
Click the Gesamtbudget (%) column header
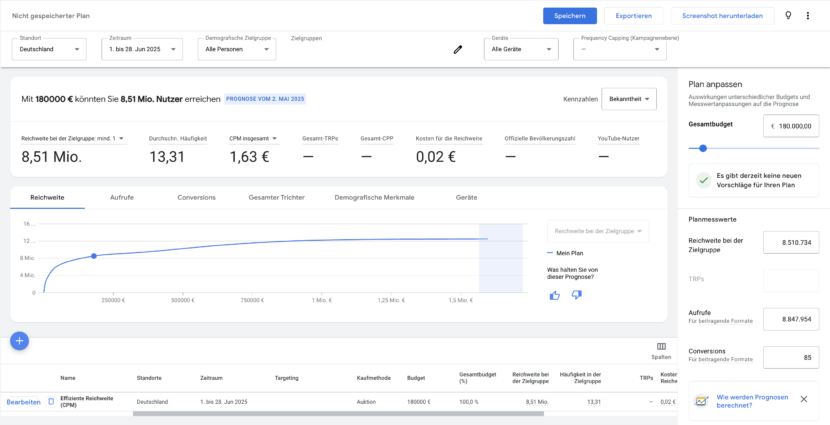click(x=477, y=378)
